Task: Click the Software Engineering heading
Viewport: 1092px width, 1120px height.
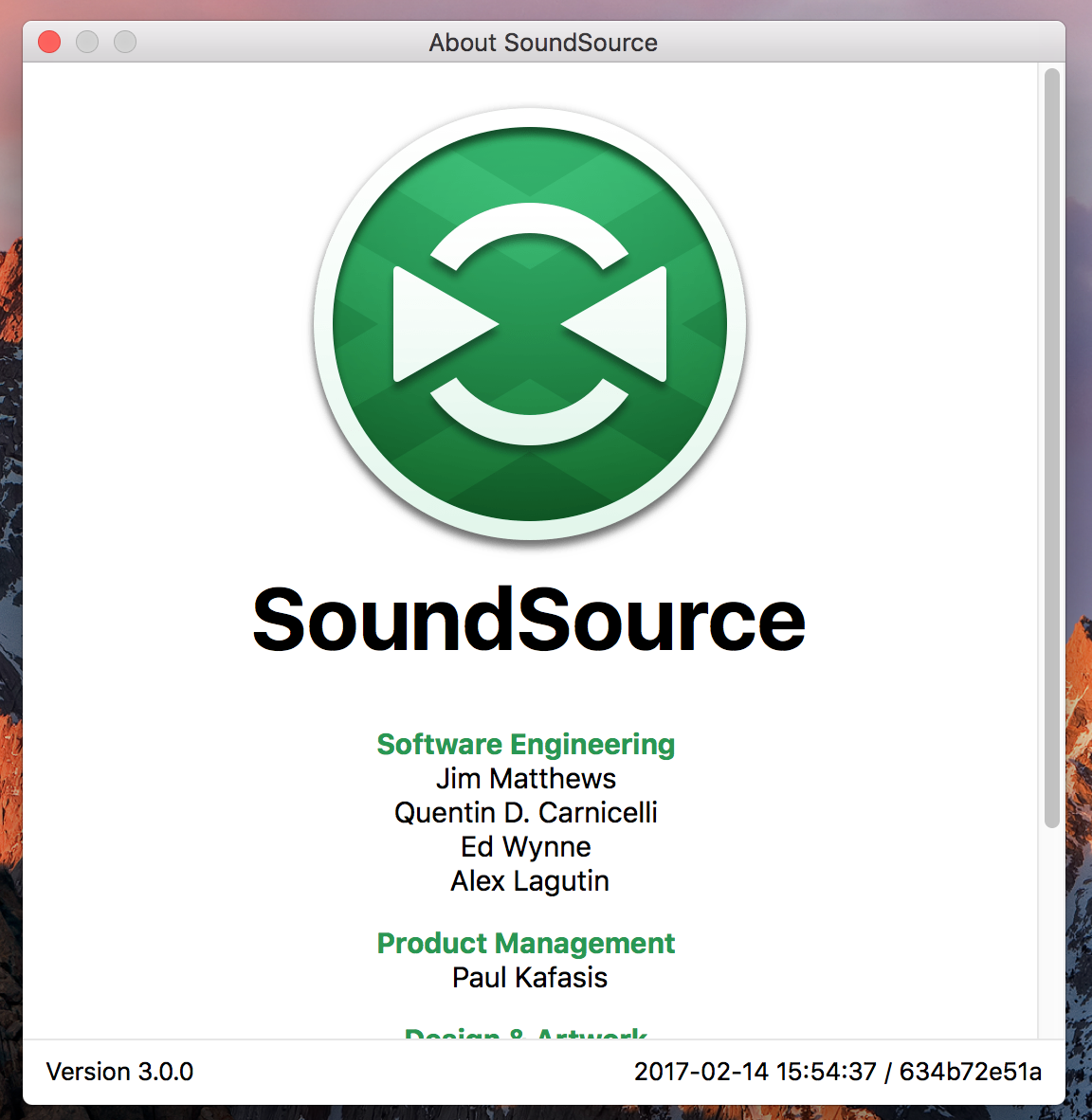Action: [x=526, y=744]
